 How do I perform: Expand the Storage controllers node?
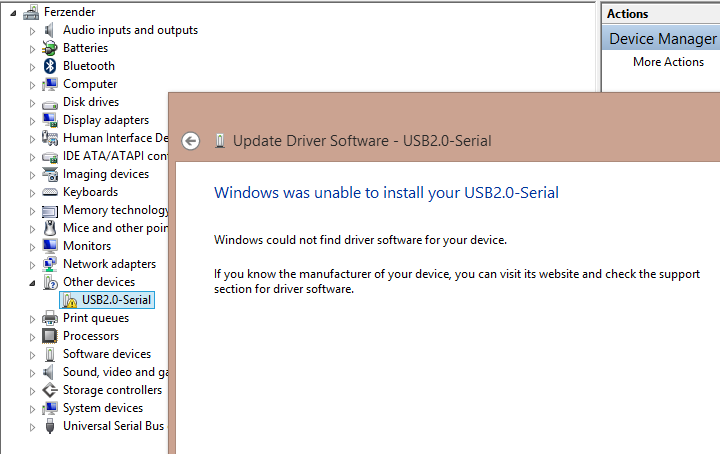(32, 391)
